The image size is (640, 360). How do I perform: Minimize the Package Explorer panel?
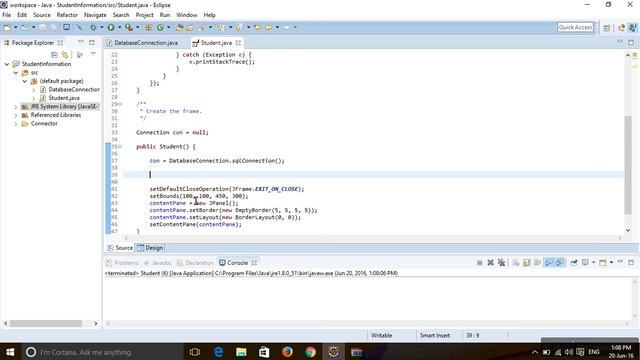coord(81,42)
